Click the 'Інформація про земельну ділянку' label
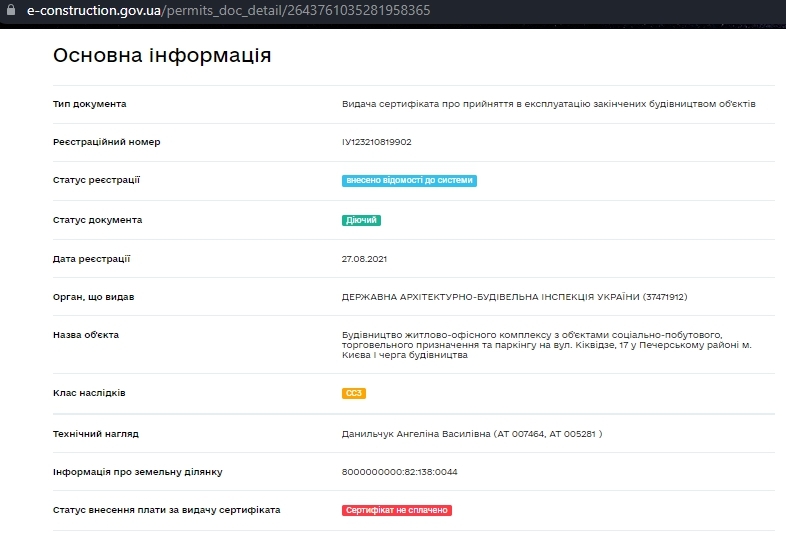 (x=137, y=472)
